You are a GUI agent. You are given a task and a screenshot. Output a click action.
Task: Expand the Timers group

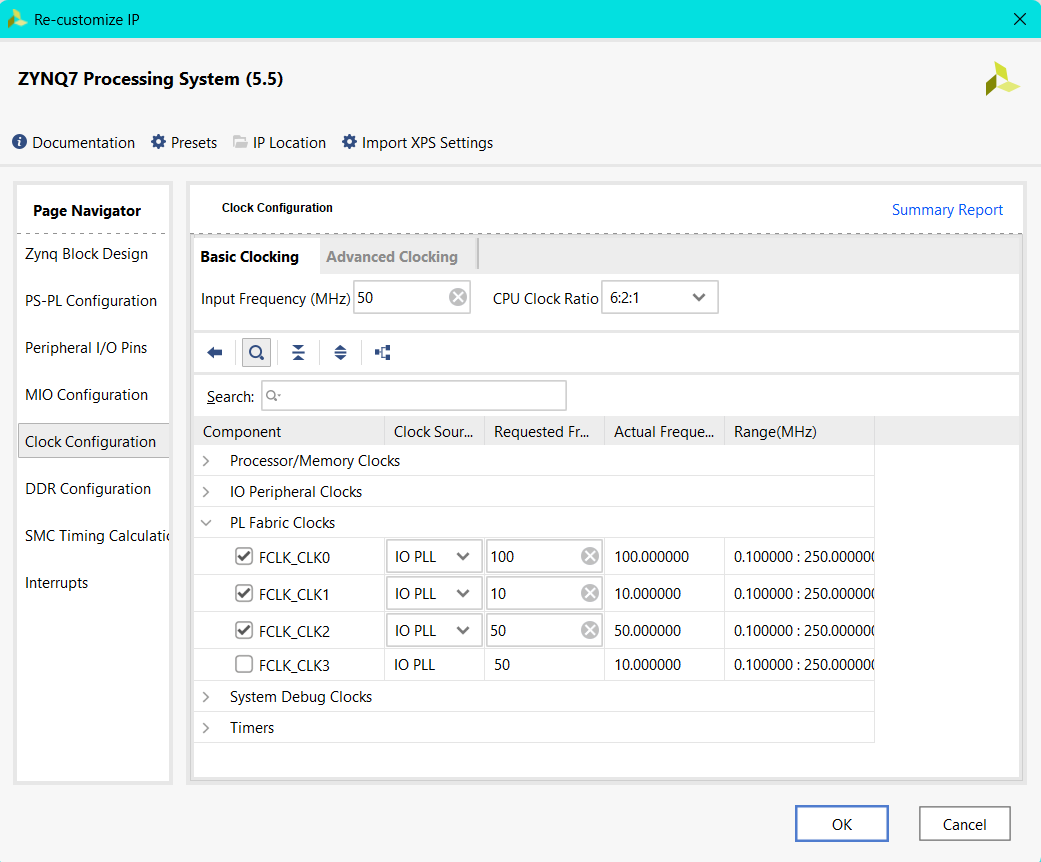click(x=206, y=728)
